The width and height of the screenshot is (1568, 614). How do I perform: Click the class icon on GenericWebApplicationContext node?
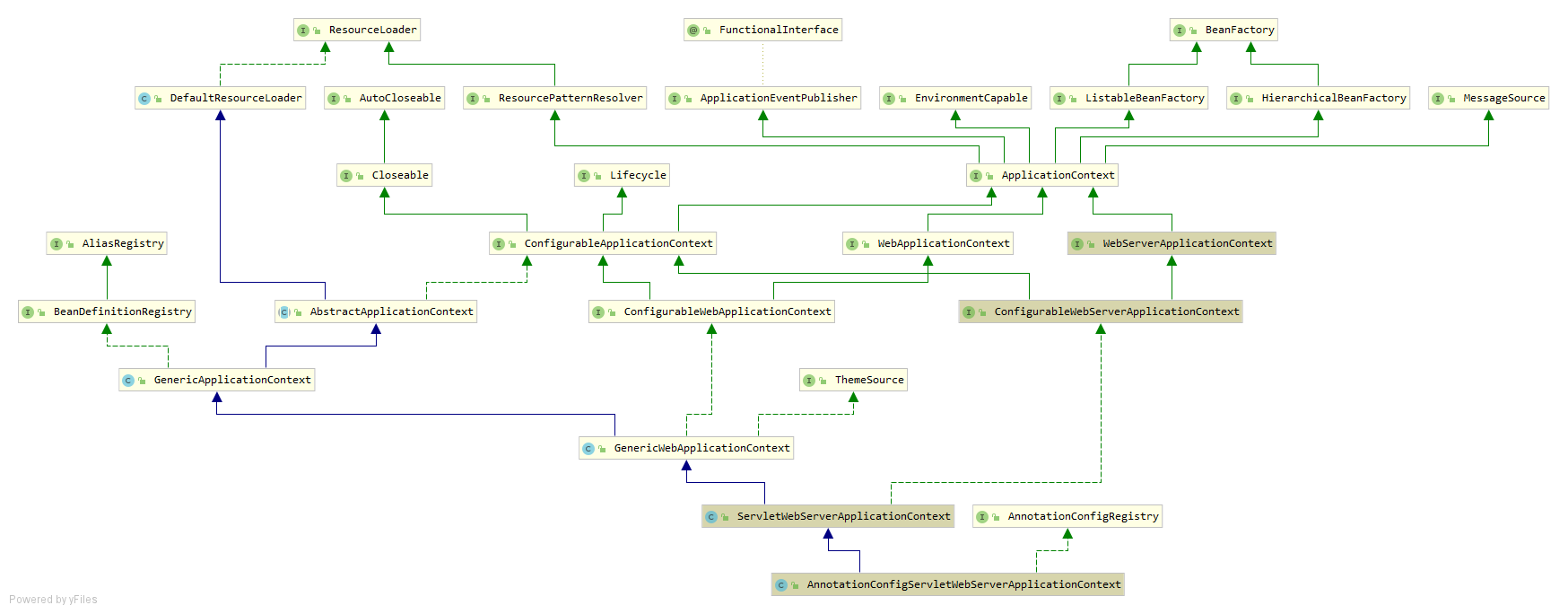click(x=588, y=449)
